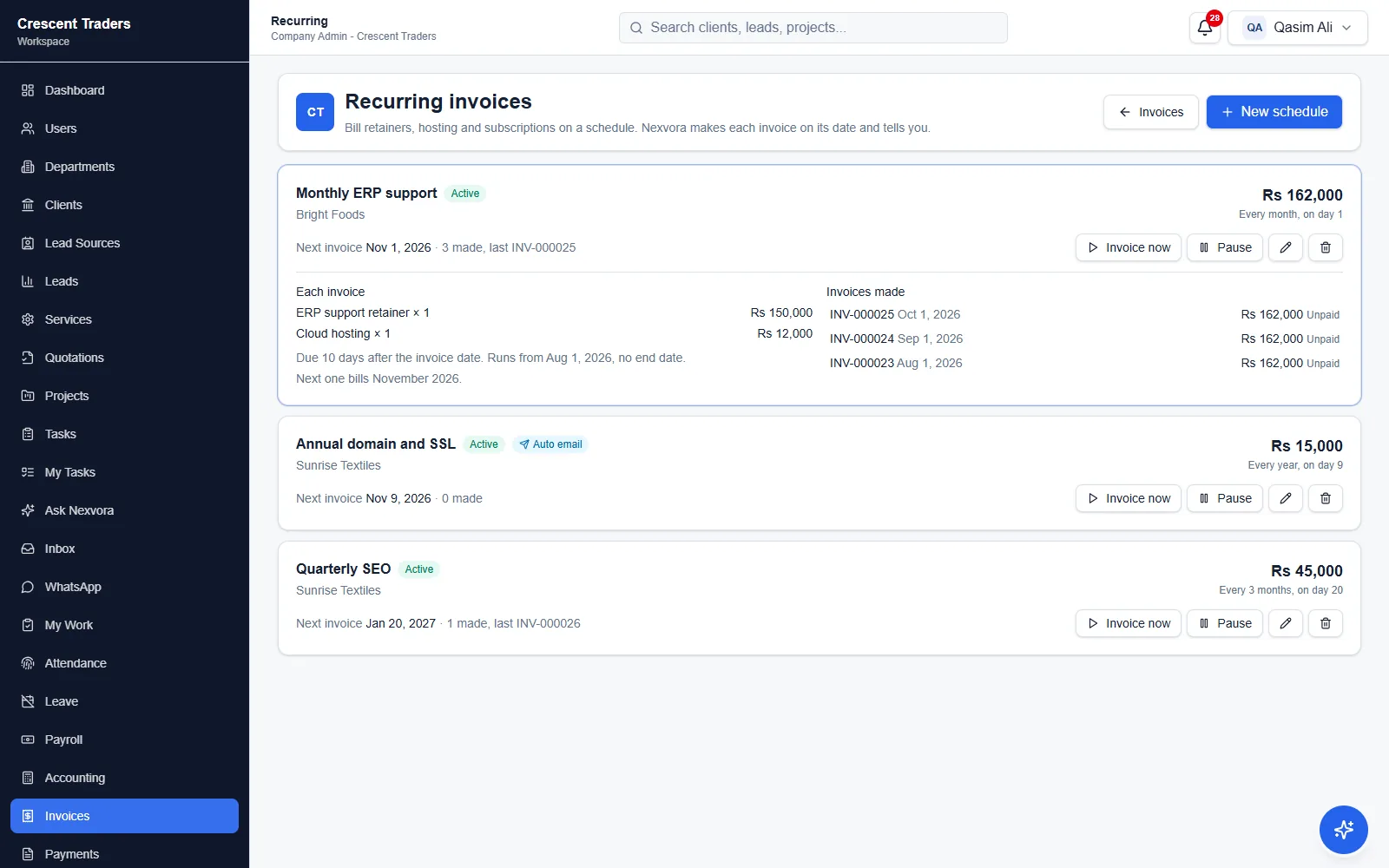
Task: Click the Services gear icon
Action: pyautogui.click(x=28, y=319)
